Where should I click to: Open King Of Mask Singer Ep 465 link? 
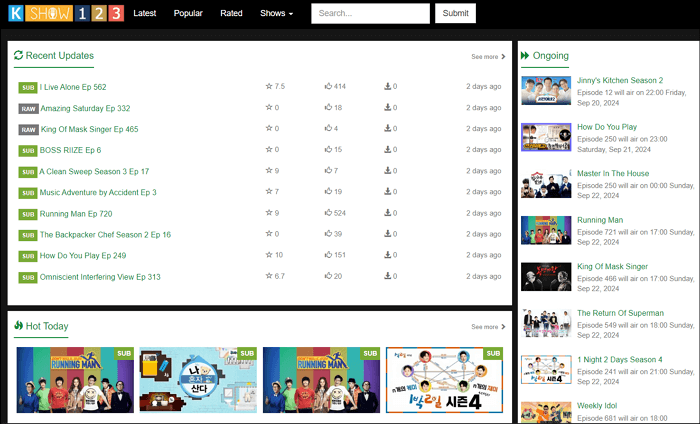(90, 129)
